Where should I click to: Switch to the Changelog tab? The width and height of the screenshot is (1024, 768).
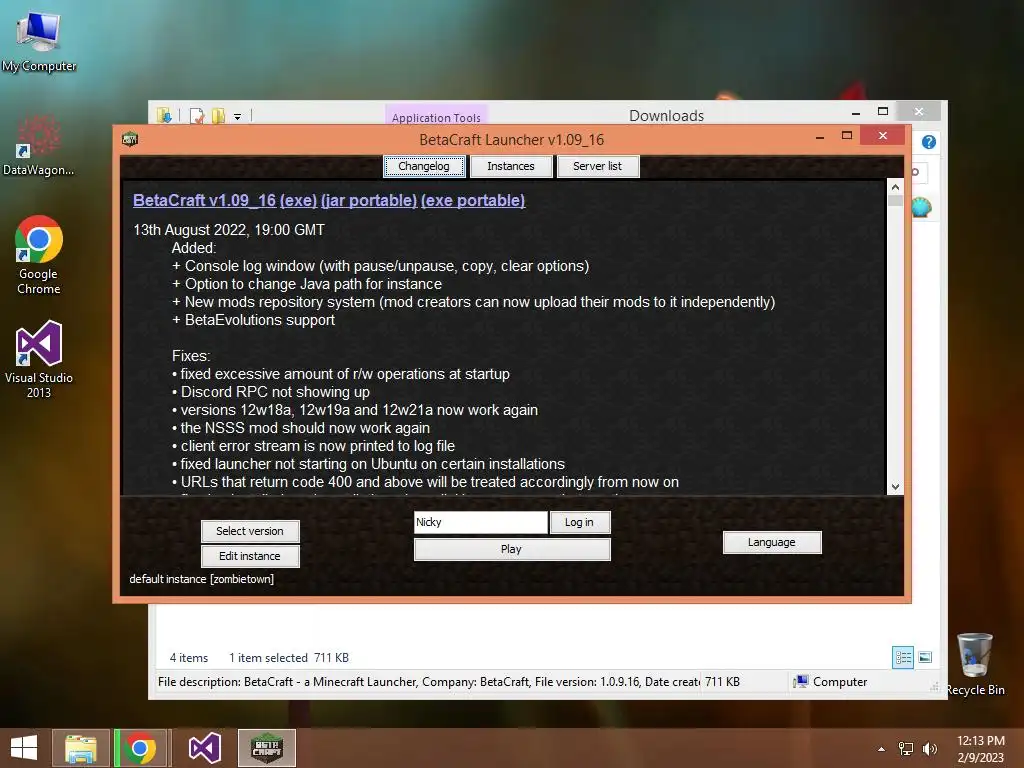tap(424, 166)
